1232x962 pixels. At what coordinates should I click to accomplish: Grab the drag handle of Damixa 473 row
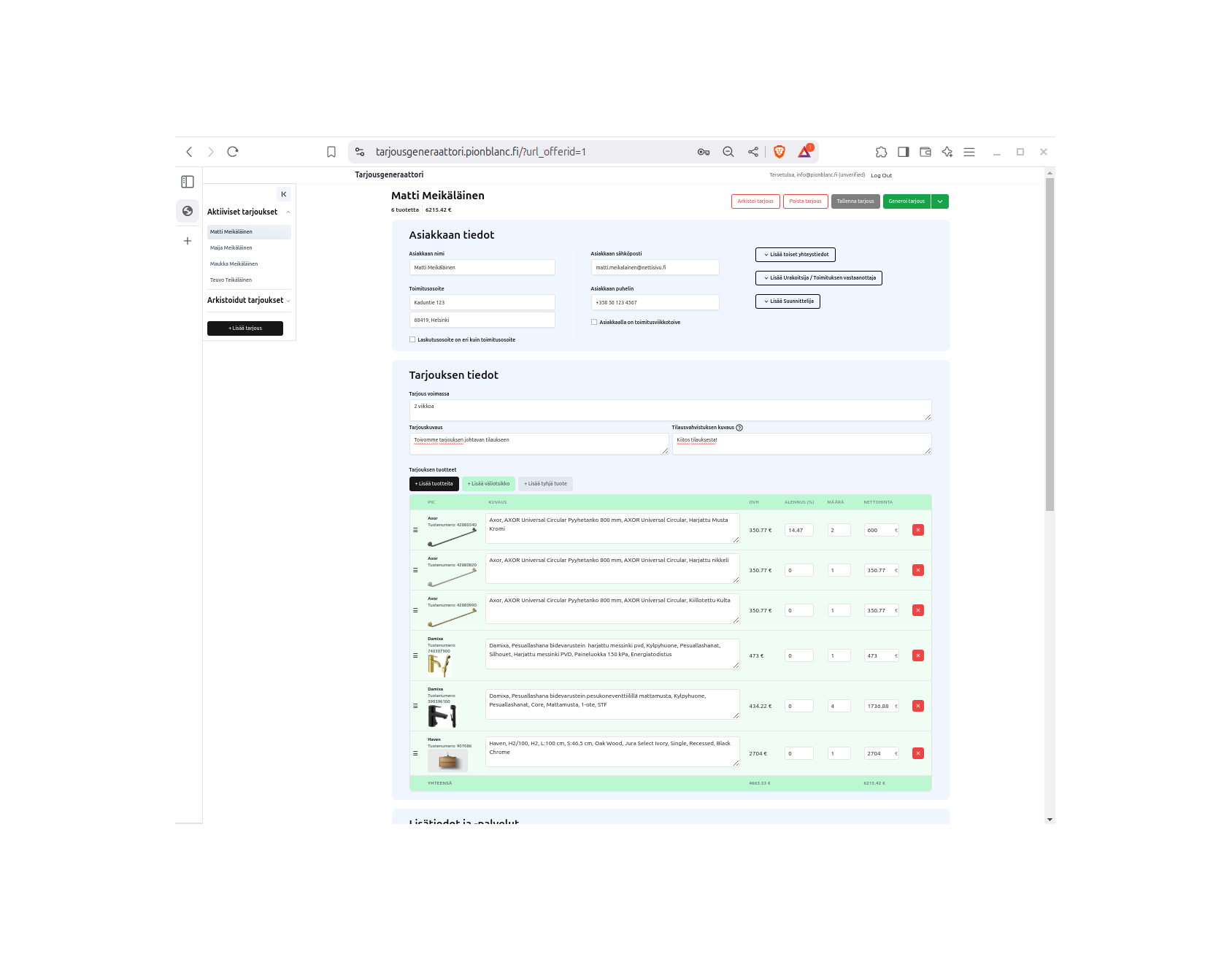pos(415,655)
